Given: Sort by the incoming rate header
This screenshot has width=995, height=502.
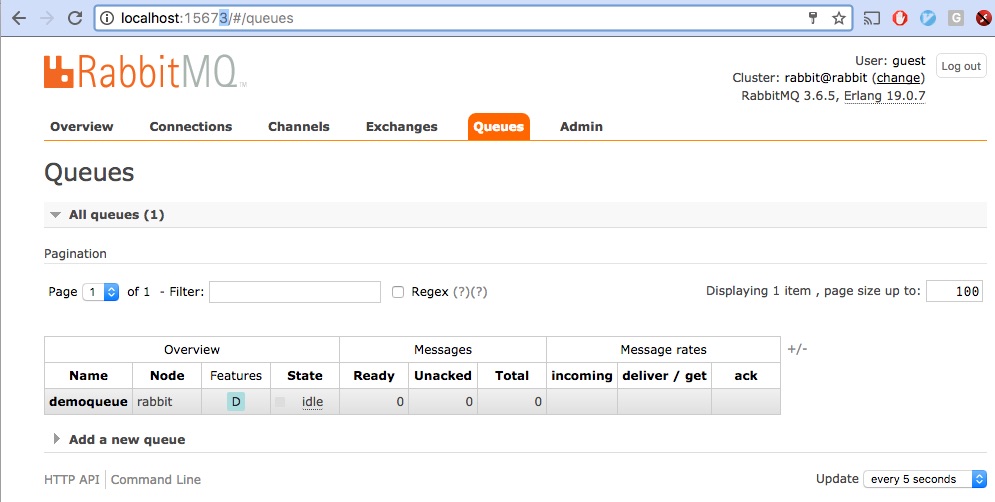Looking at the screenshot, I should 582,376.
